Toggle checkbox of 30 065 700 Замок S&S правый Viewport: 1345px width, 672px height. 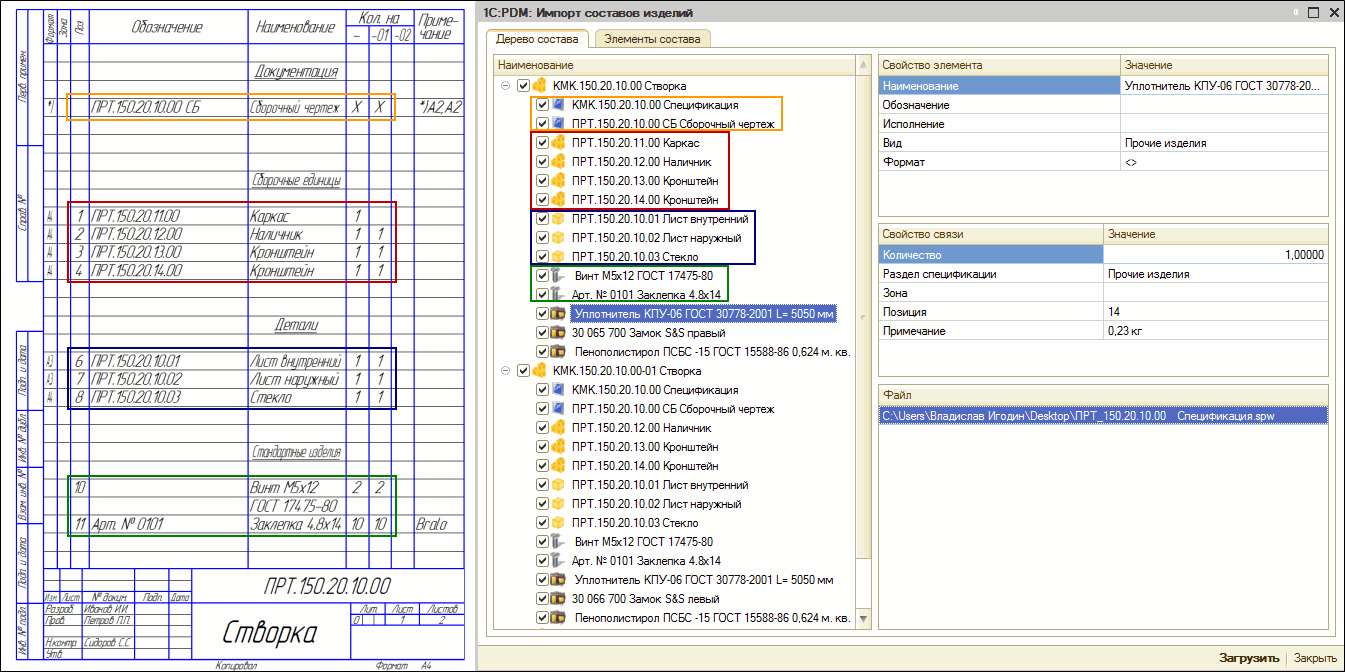[542, 332]
